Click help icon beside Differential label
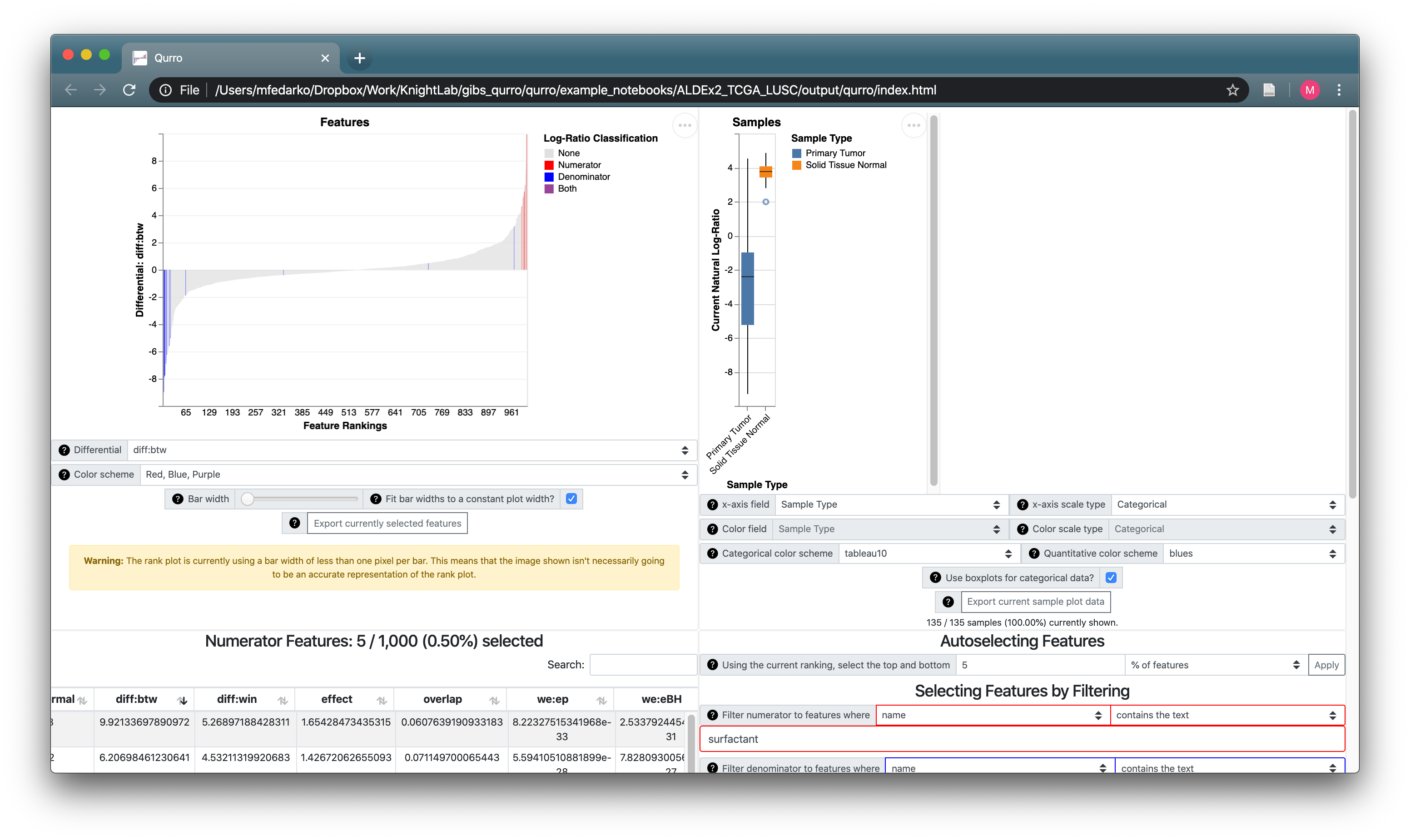The width and height of the screenshot is (1410, 840). click(64, 450)
